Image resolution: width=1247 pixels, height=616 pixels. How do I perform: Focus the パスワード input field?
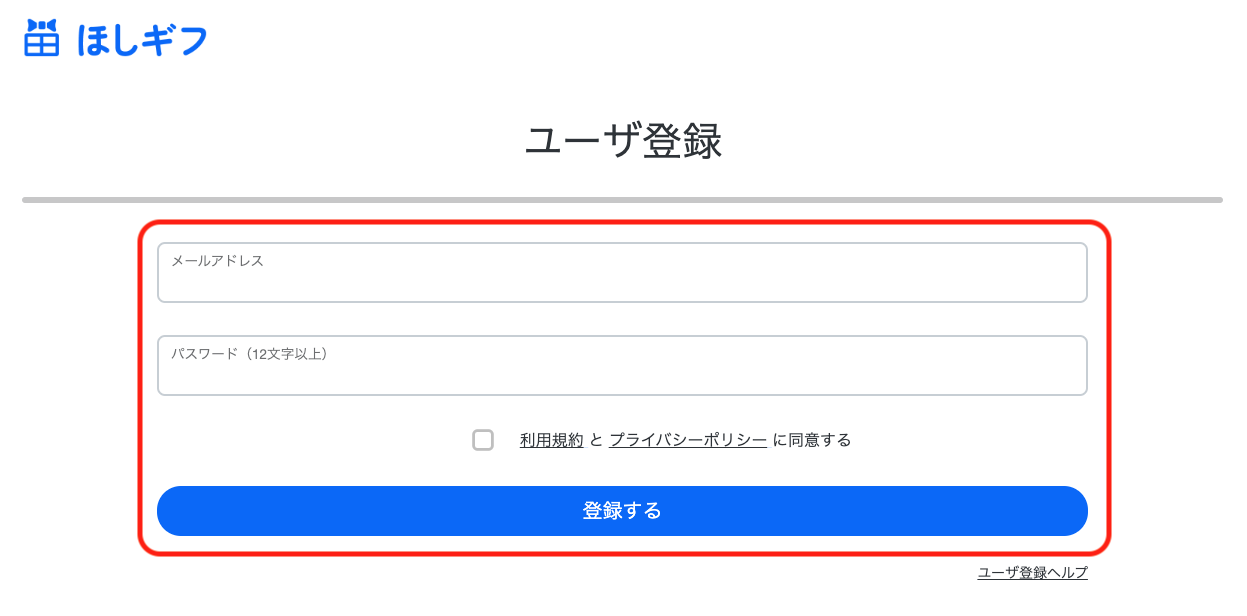coord(622,372)
